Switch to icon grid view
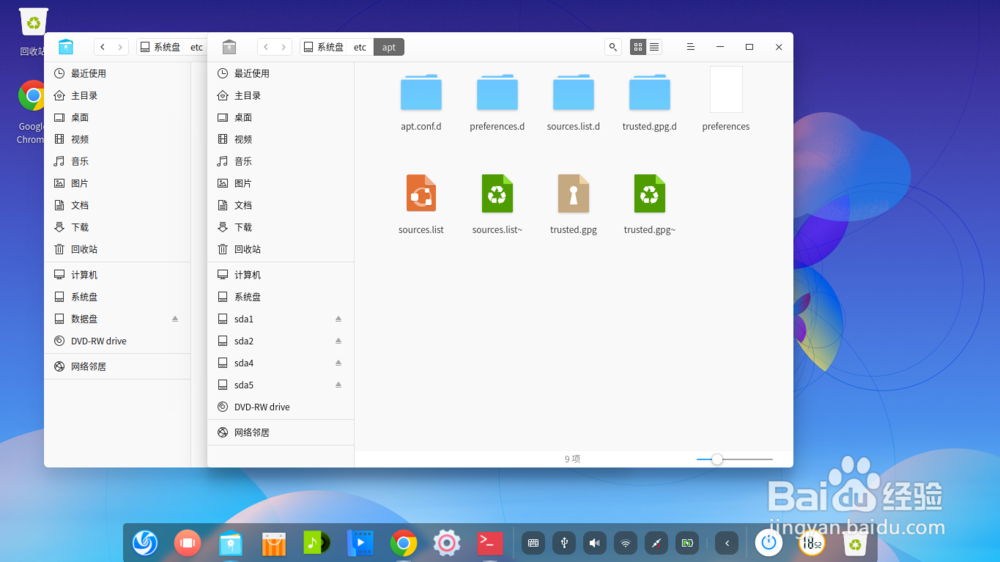 click(638, 47)
